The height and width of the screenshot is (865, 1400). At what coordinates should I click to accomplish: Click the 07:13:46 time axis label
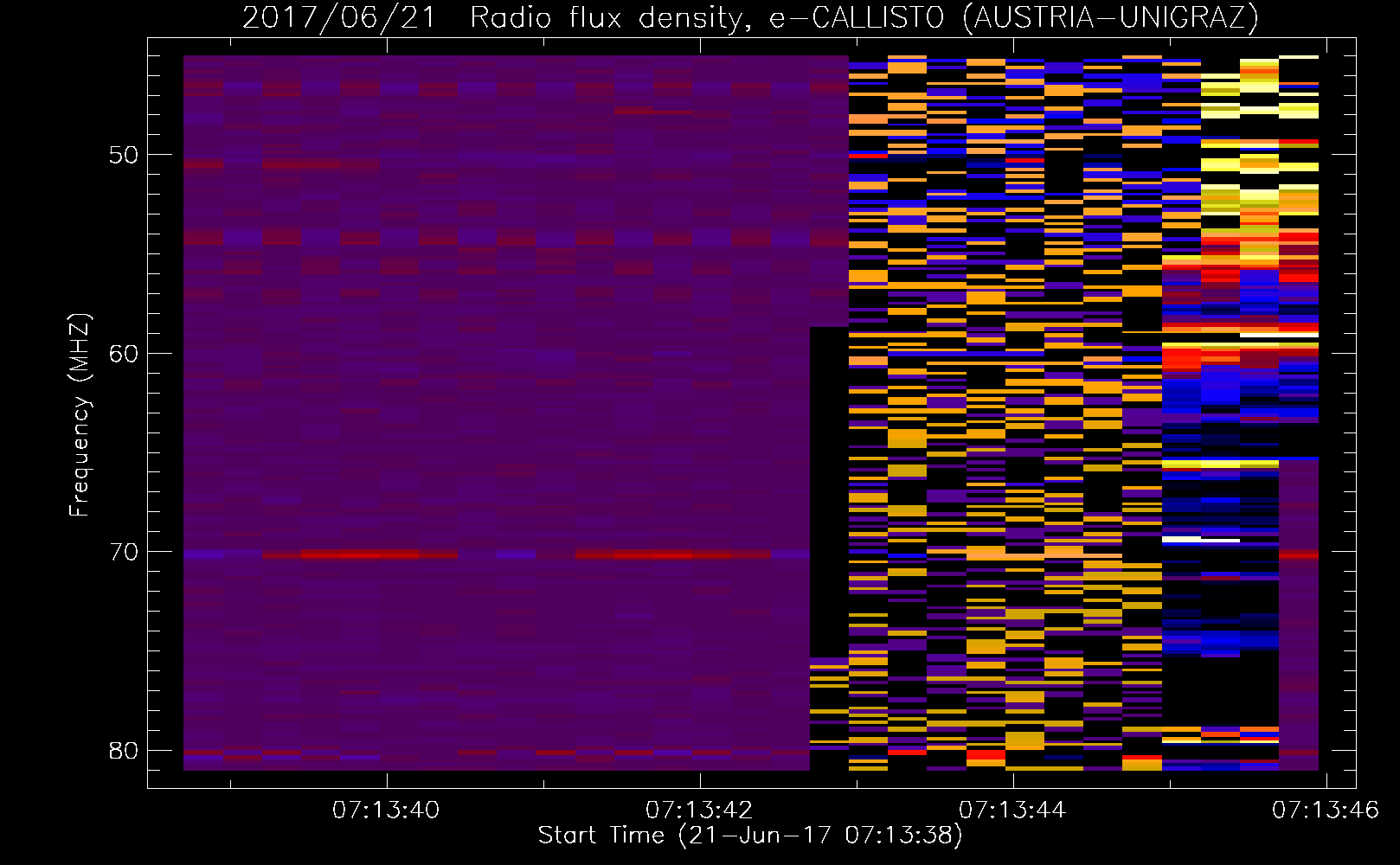1325,810
